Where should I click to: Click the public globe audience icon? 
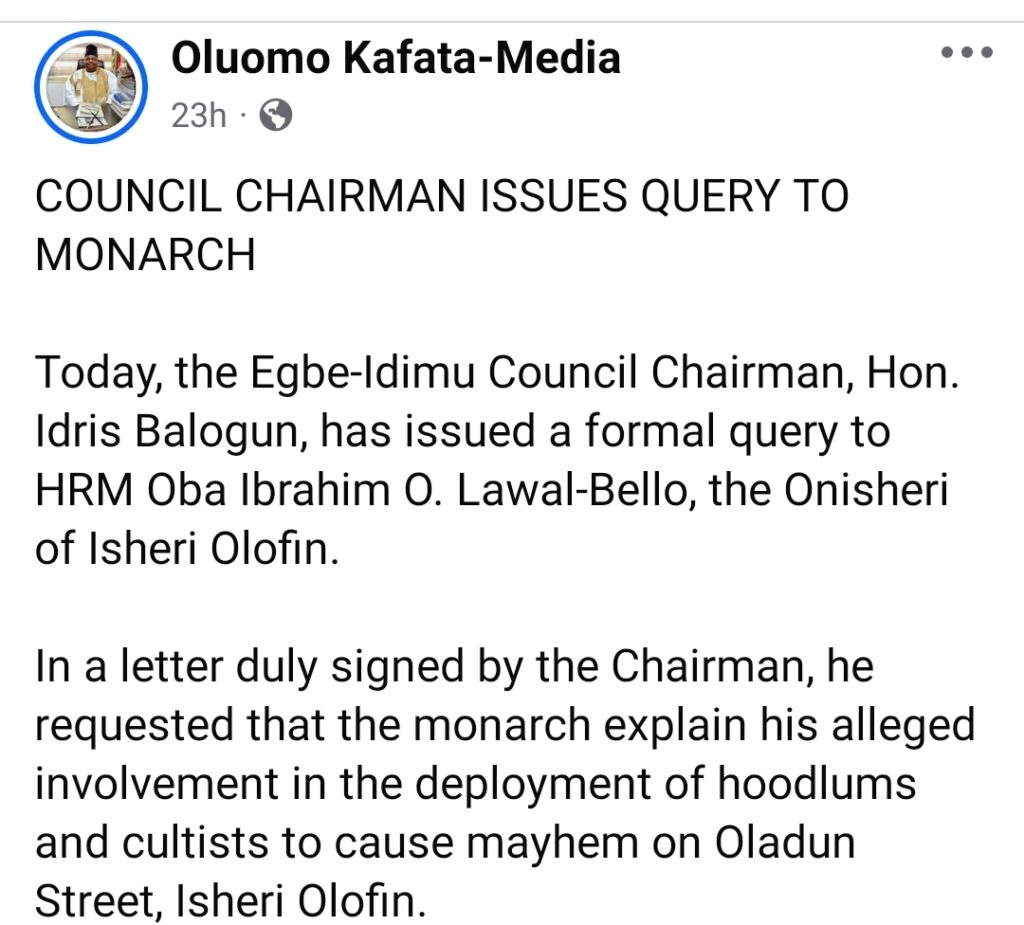(275, 117)
